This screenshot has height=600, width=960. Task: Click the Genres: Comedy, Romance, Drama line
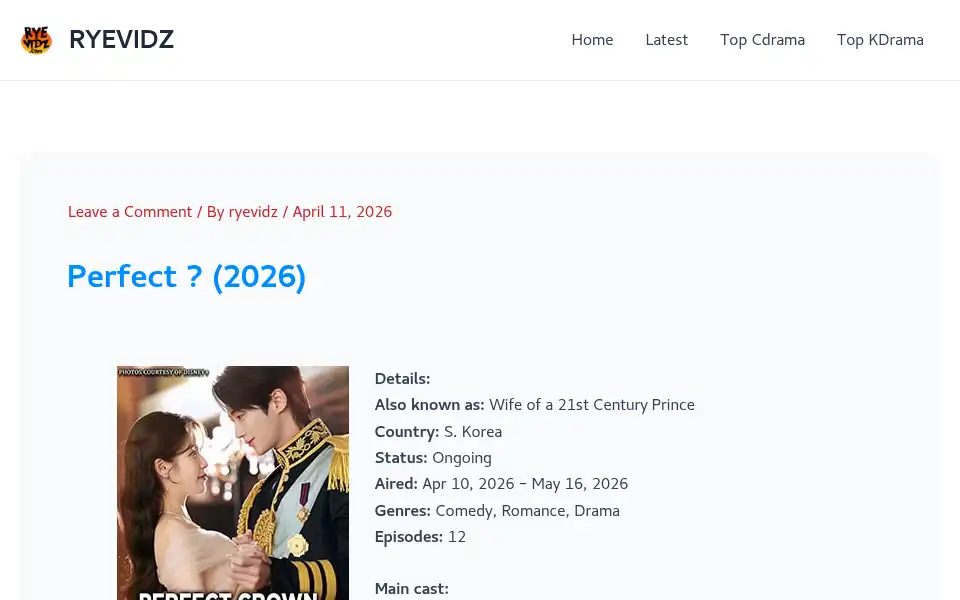(497, 511)
